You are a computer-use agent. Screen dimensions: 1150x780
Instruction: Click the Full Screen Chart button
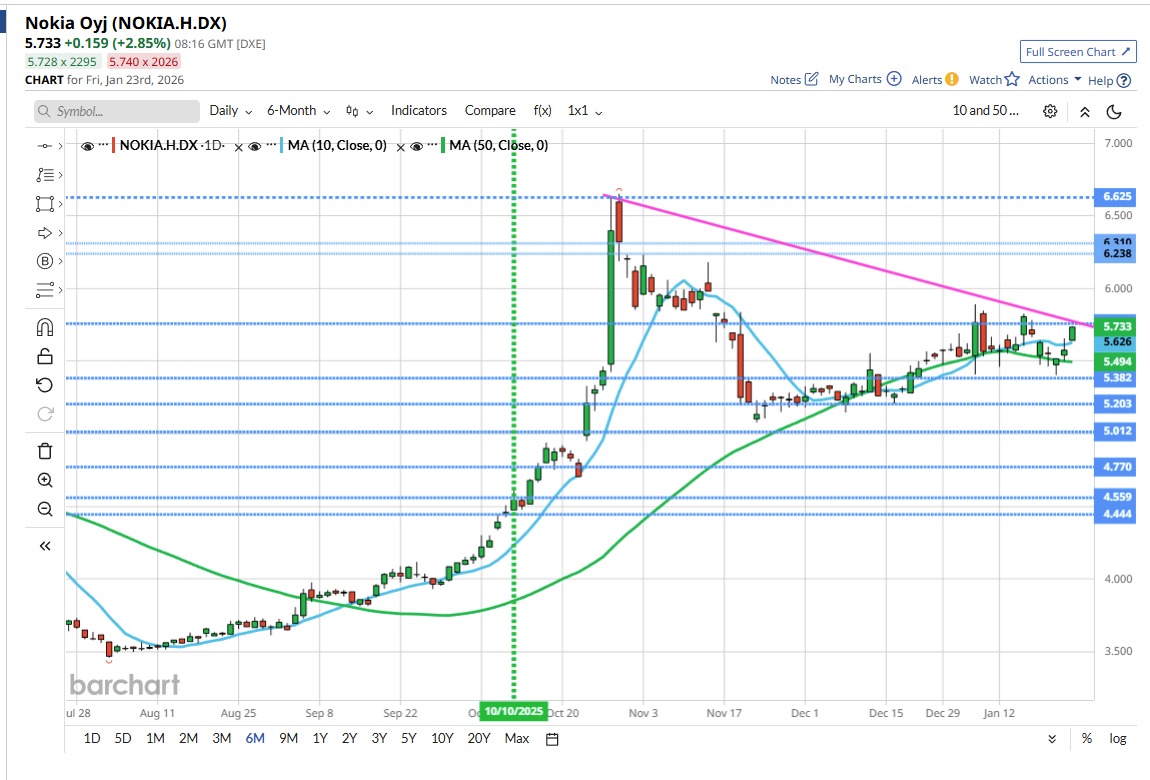pyautogui.click(x=1078, y=52)
